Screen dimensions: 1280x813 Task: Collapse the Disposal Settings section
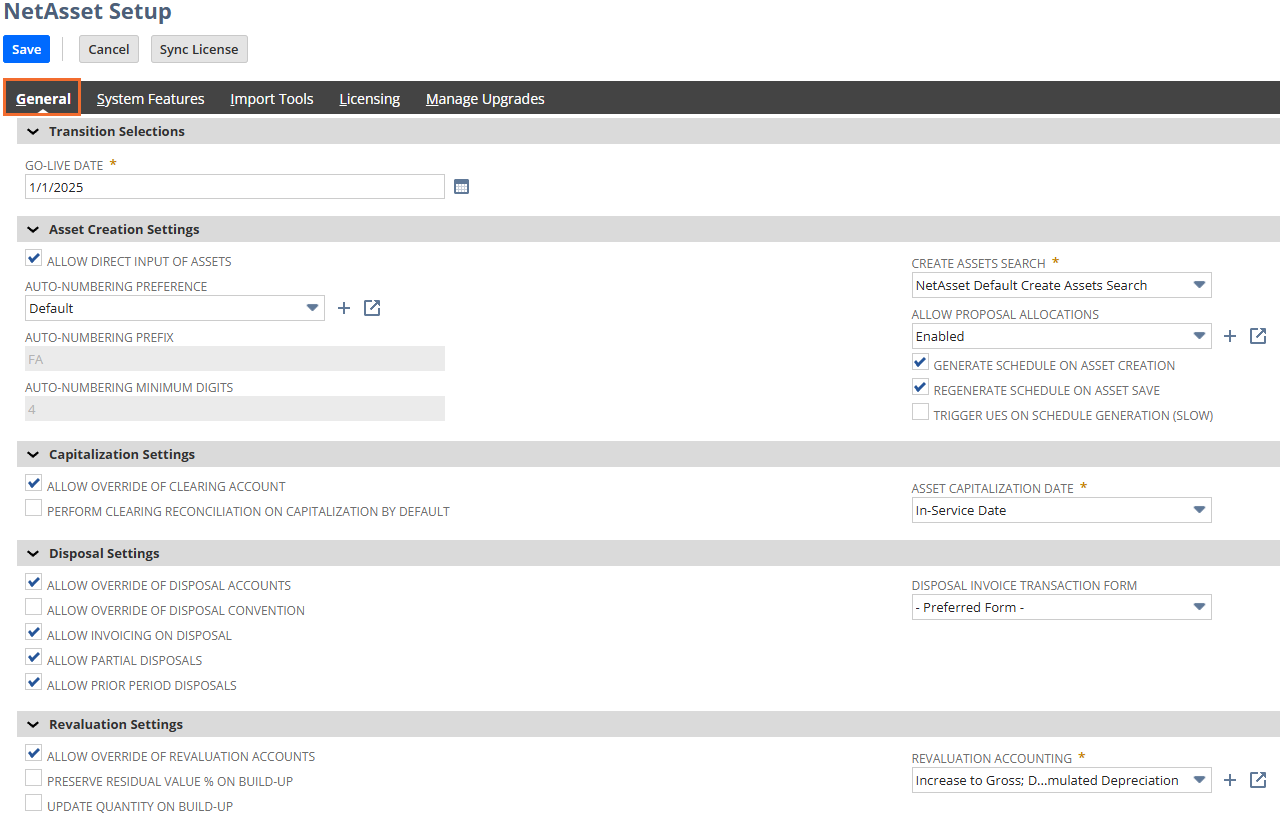tap(33, 553)
